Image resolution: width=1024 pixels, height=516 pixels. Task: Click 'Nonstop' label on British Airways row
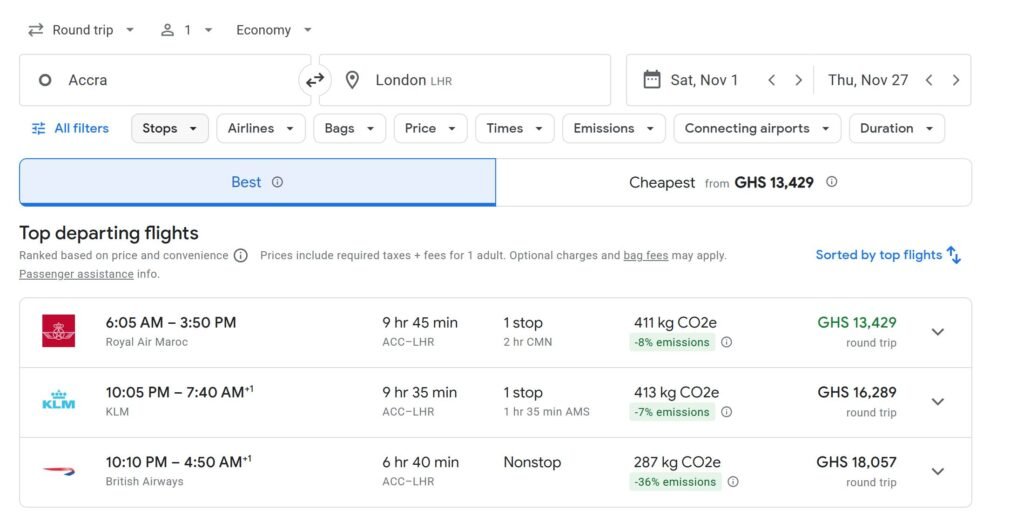tap(532, 462)
